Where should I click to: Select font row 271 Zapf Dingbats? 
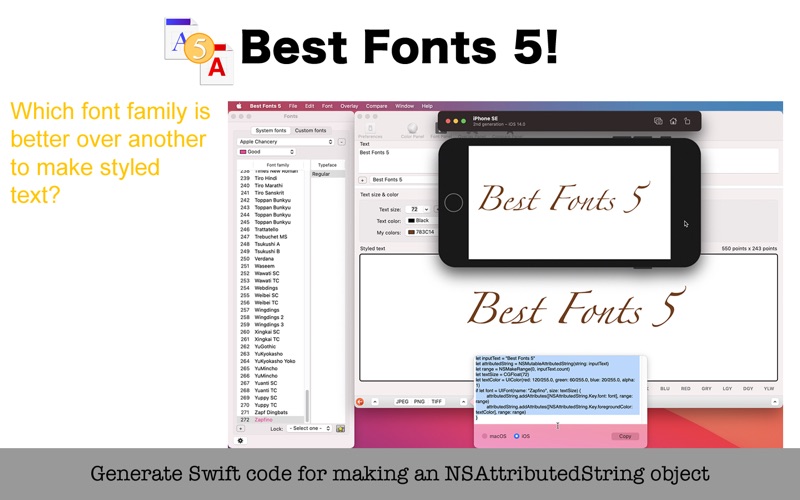(272, 412)
